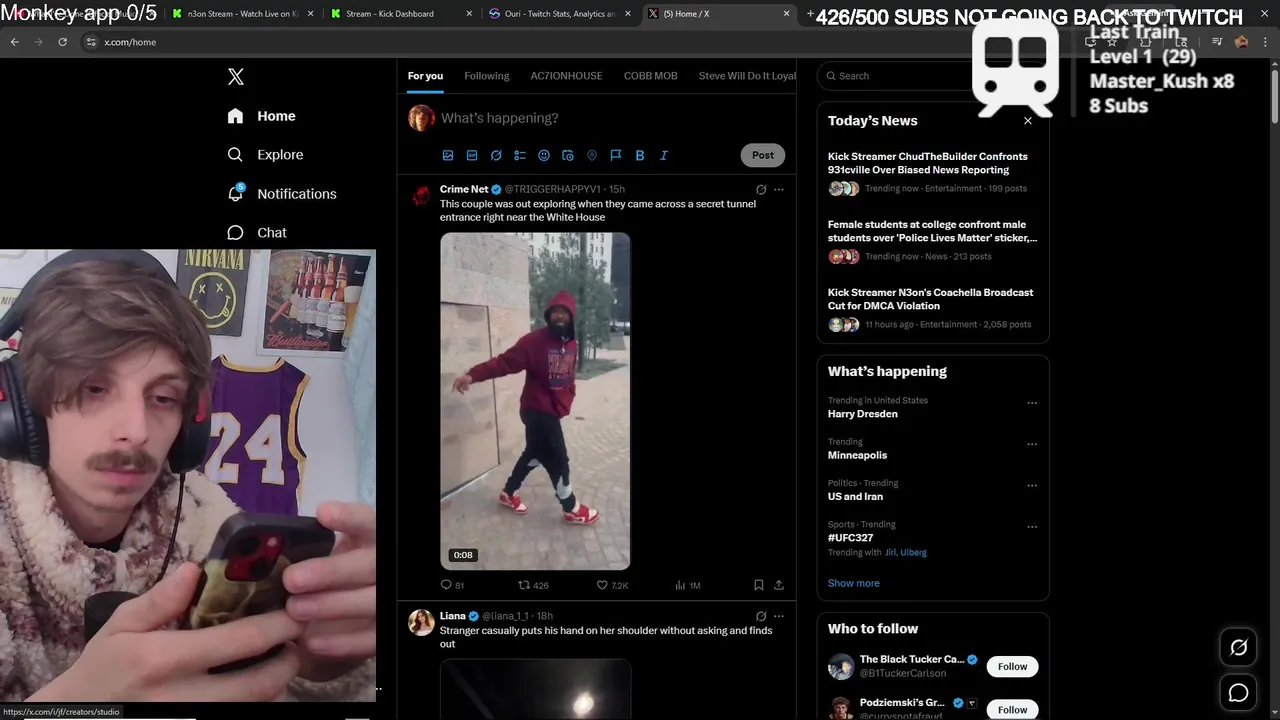1280x720 pixels.
Task: Open the Jiri trend link
Action: tap(890, 552)
